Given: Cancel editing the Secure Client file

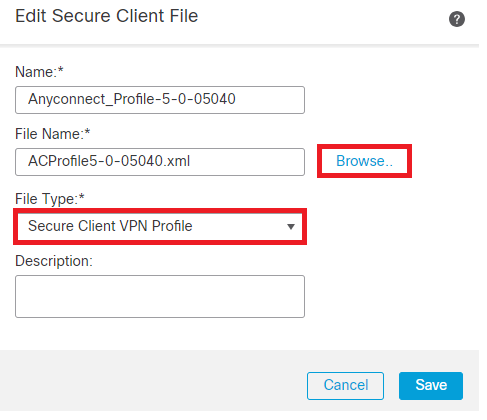Looking at the screenshot, I should [x=345, y=385].
